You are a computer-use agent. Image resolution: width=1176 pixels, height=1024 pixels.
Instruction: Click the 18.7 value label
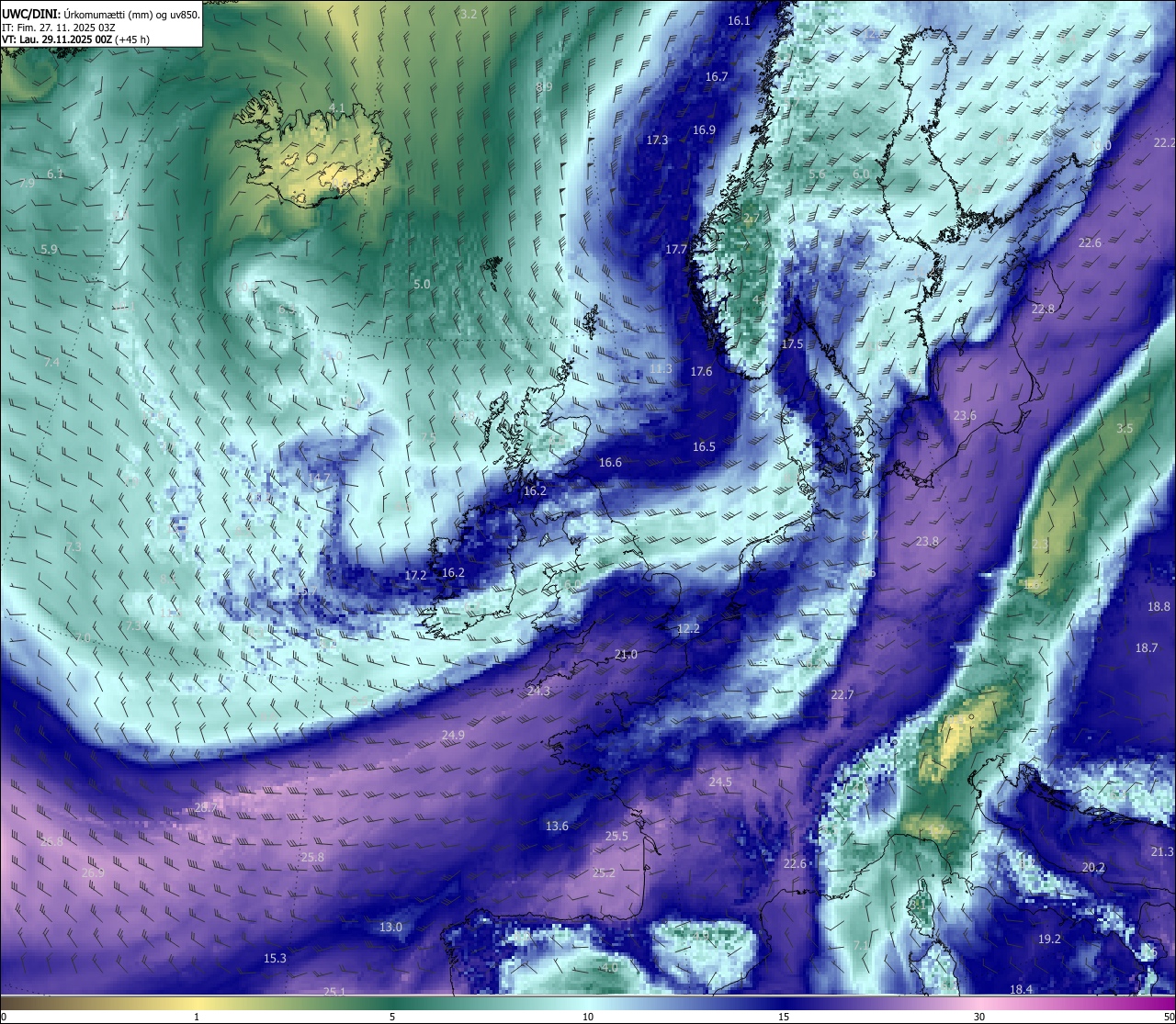(1147, 648)
